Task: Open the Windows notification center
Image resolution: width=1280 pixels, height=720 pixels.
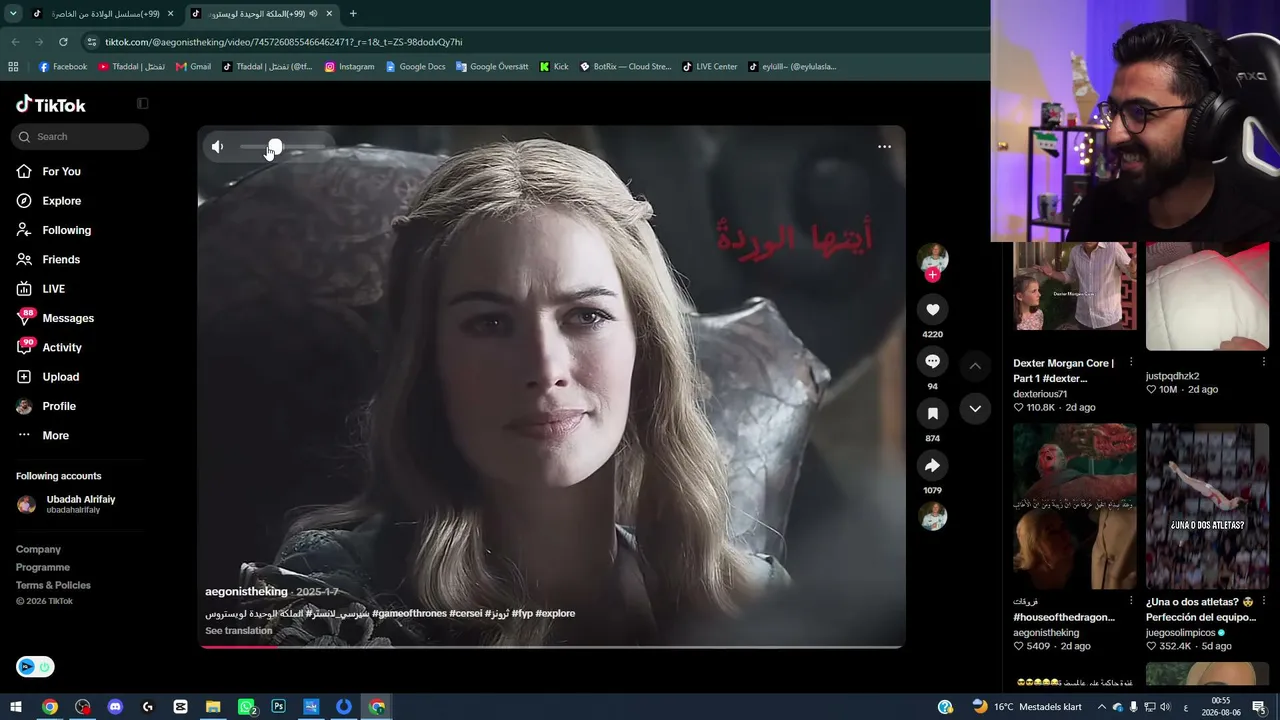Action: coord(1259,707)
